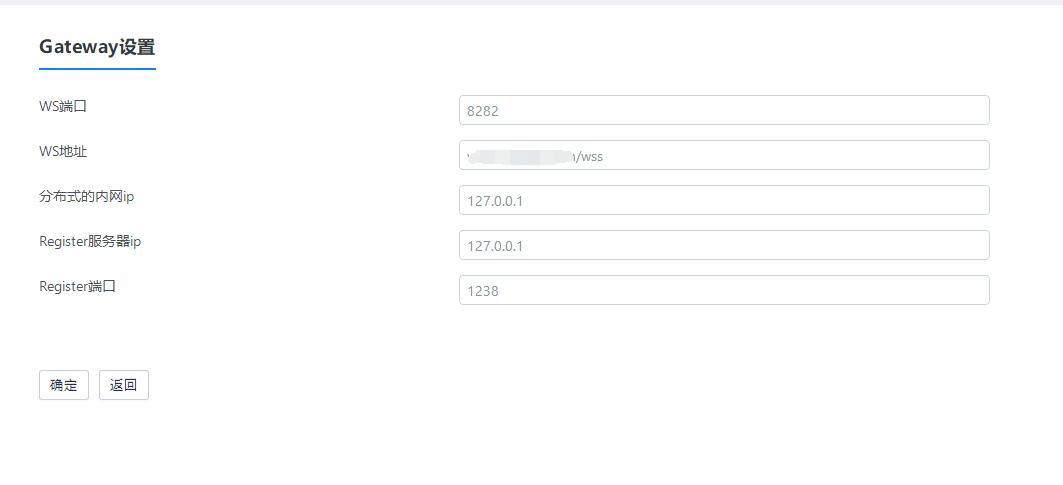Click the gray strip at page top
Image resolution: width=1063 pixels, height=485 pixels.
(531, 2)
